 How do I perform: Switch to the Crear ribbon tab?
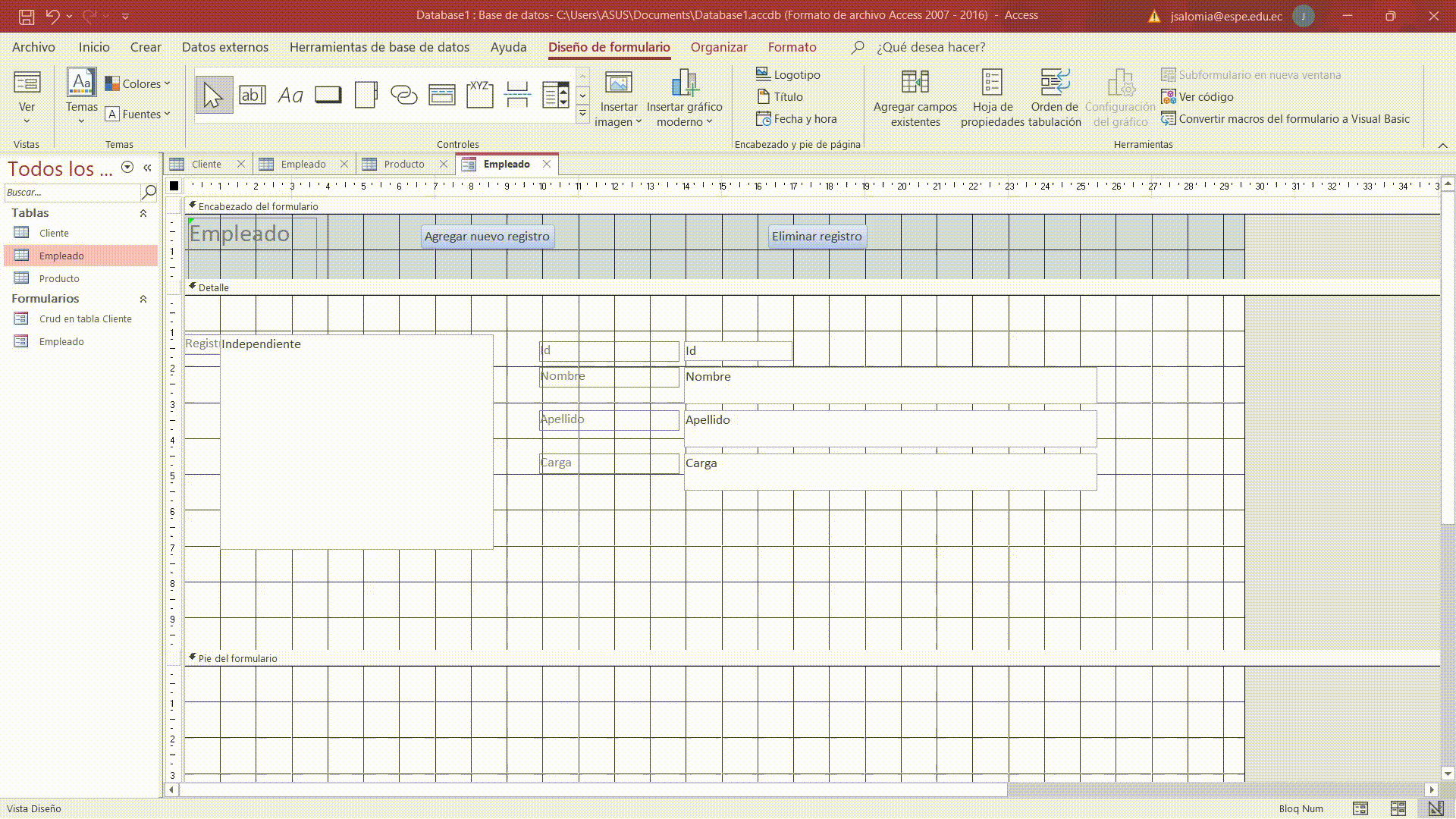coord(146,47)
